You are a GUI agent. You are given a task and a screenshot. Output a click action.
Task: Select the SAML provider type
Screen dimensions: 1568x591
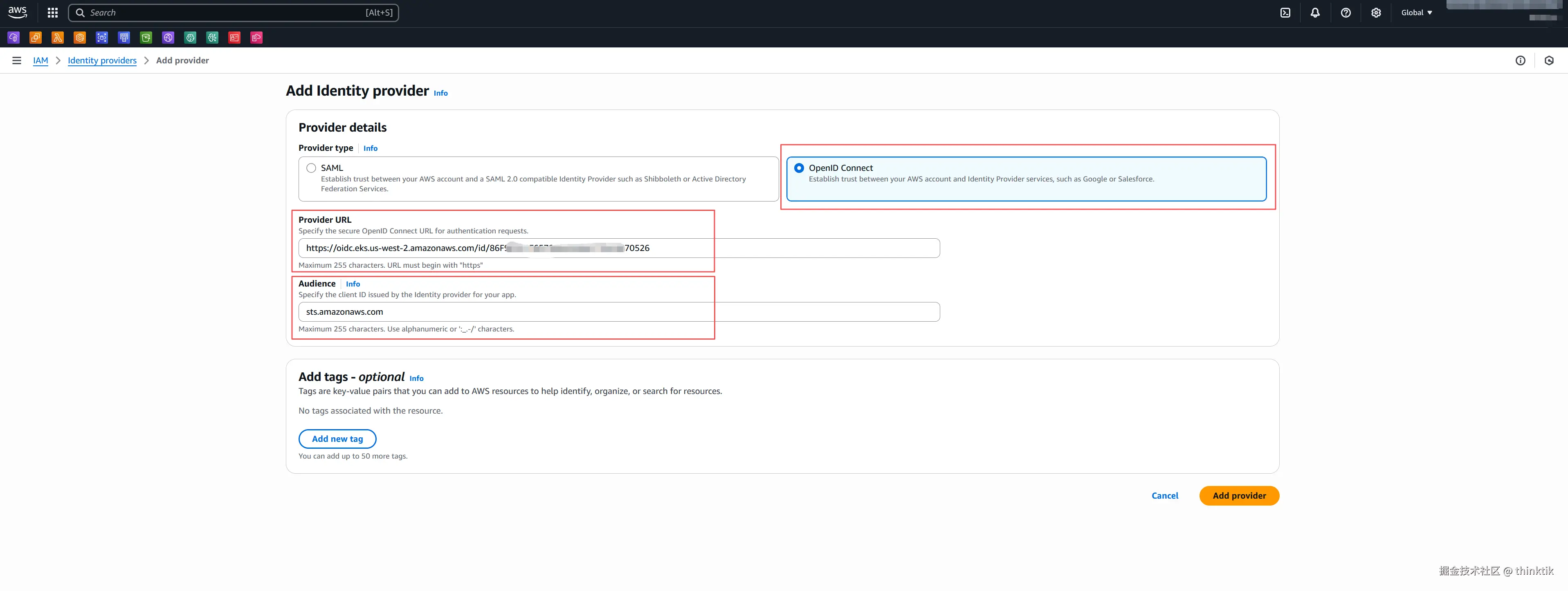[312, 168]
